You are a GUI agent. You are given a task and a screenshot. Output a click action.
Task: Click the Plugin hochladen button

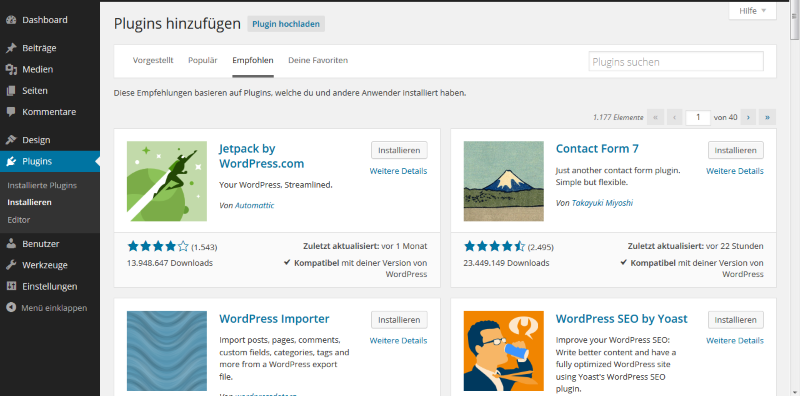click(x=286, y=24)
